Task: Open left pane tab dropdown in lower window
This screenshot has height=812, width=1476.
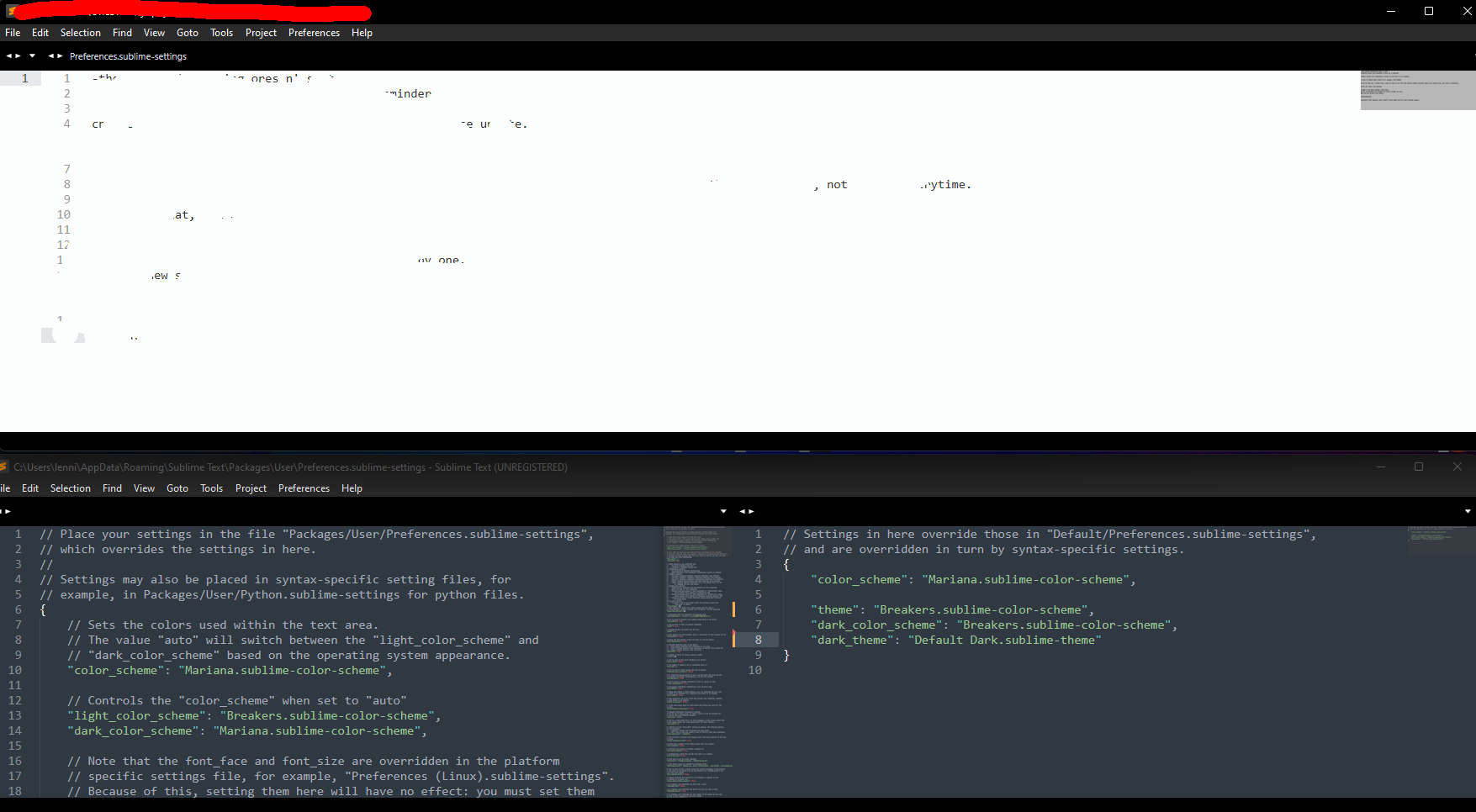Action: [x=723, y=511]
